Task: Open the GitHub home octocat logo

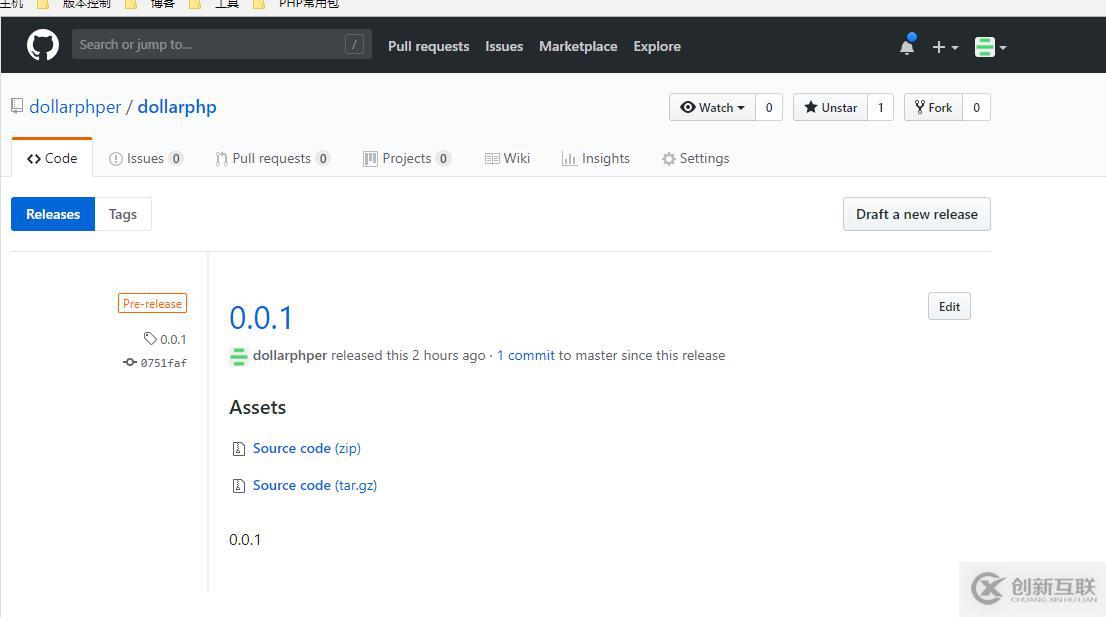Action: [42, 45]
